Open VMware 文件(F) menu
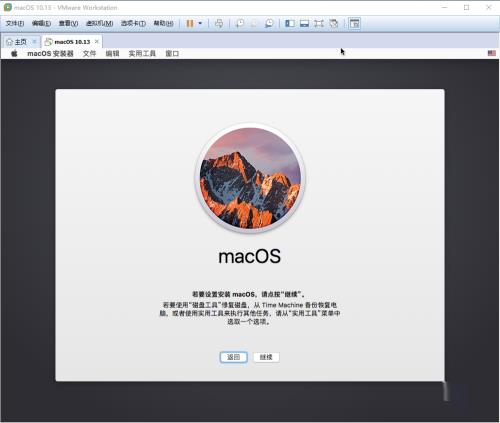This screenshot has height=423, width=500. 15,23
